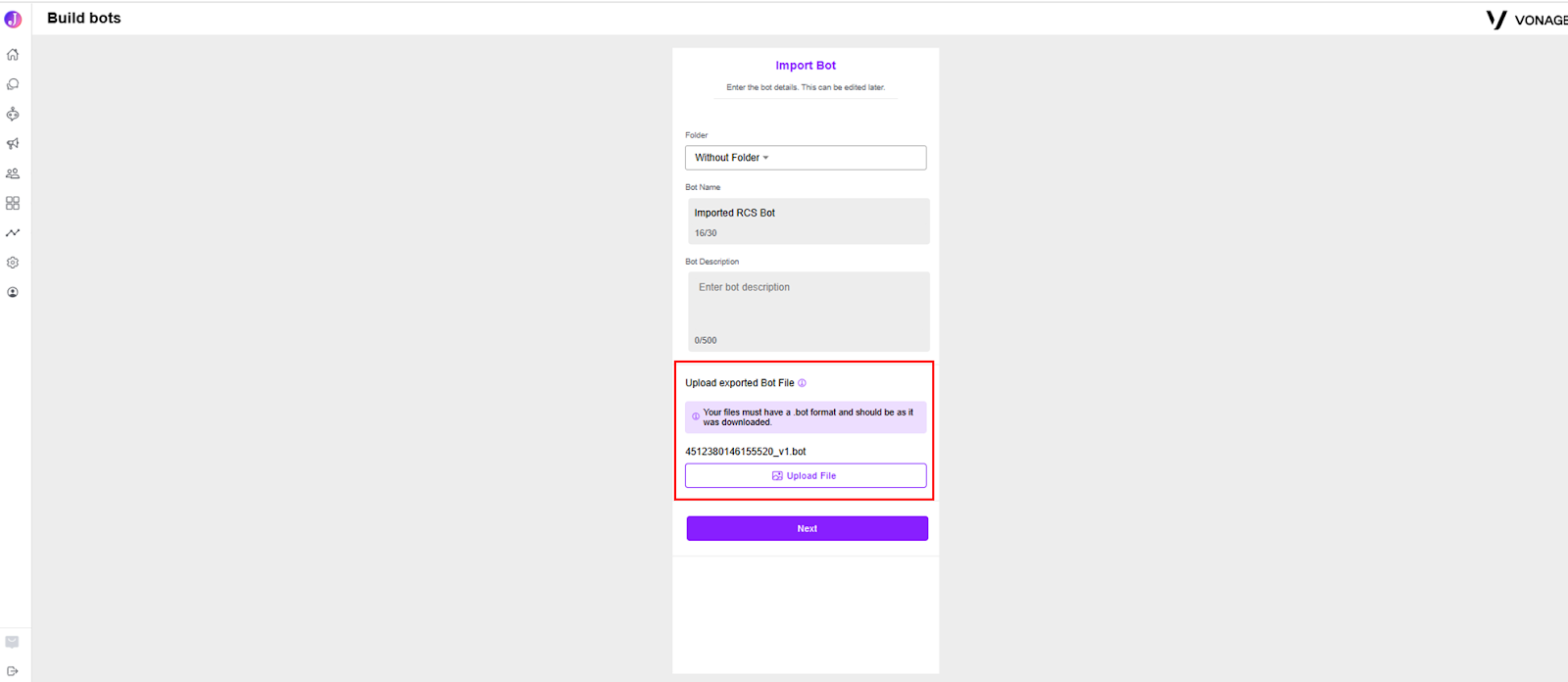Viewport: 1568px width, 682px height.
Task: Click the Upload File button
Action: point(806,475)
